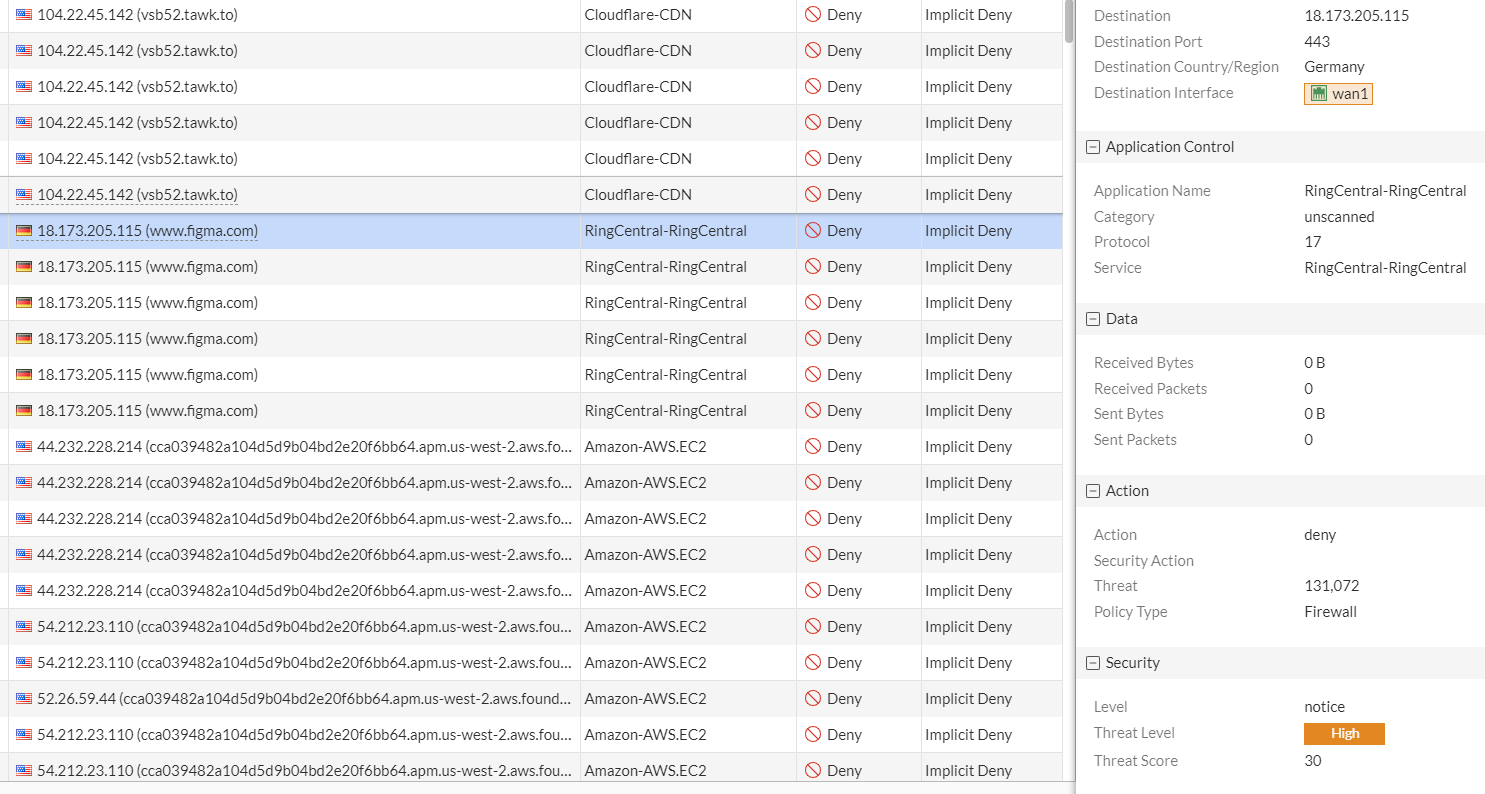This screenshot has width=1485, height=794.
Task: Click the Threat value 131,072
Action: (x=1332, y=586)
